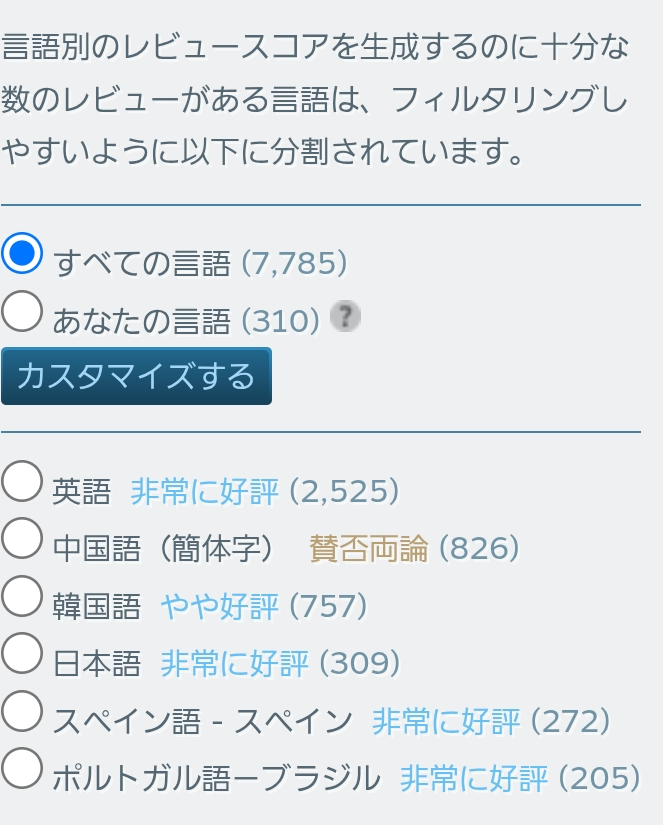Click the language review description paragraph

point(315,100)
